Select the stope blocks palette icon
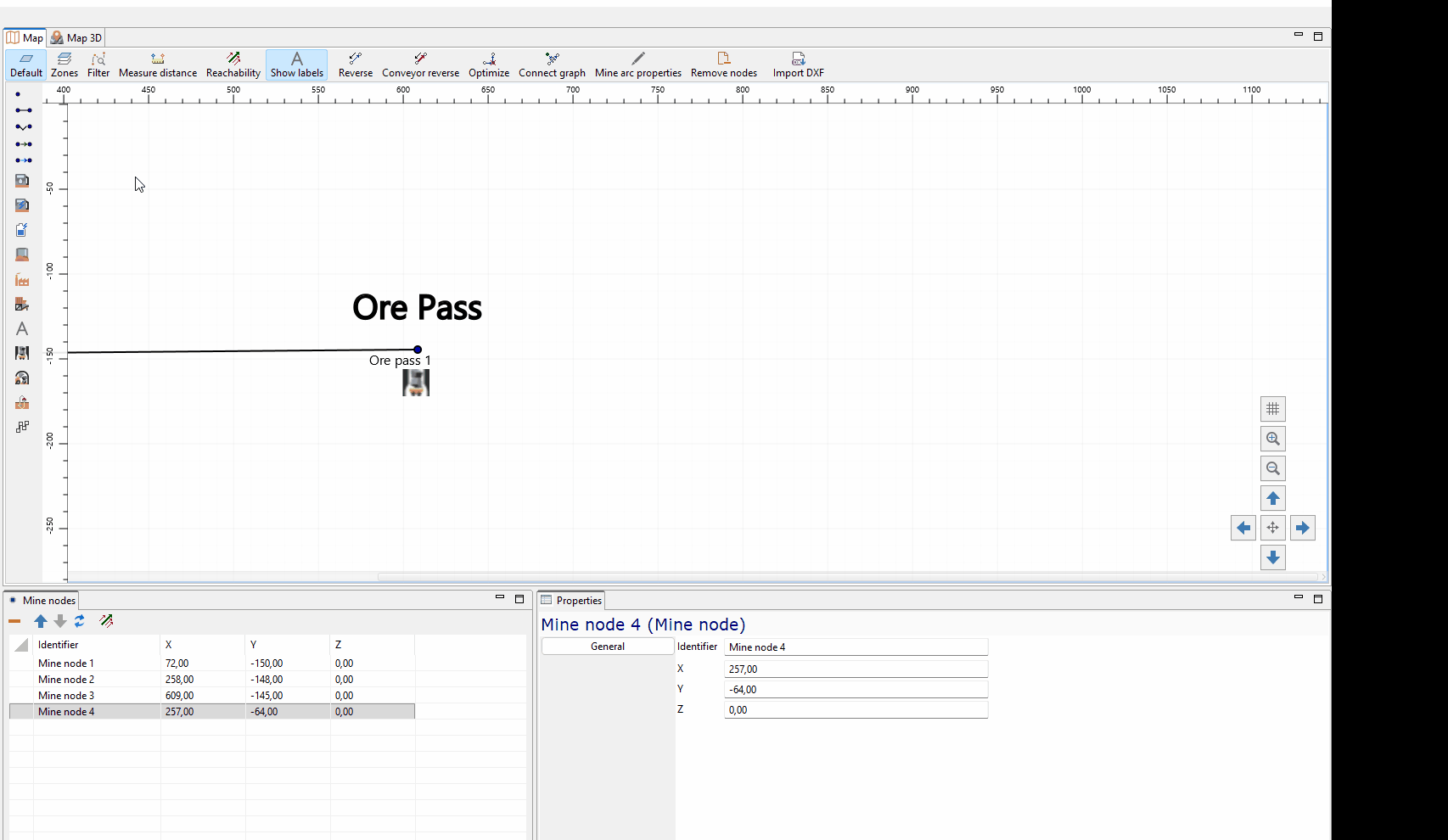Image resolution: width=1448 pixels, height=840 pixels. click(x=22, y=427)
